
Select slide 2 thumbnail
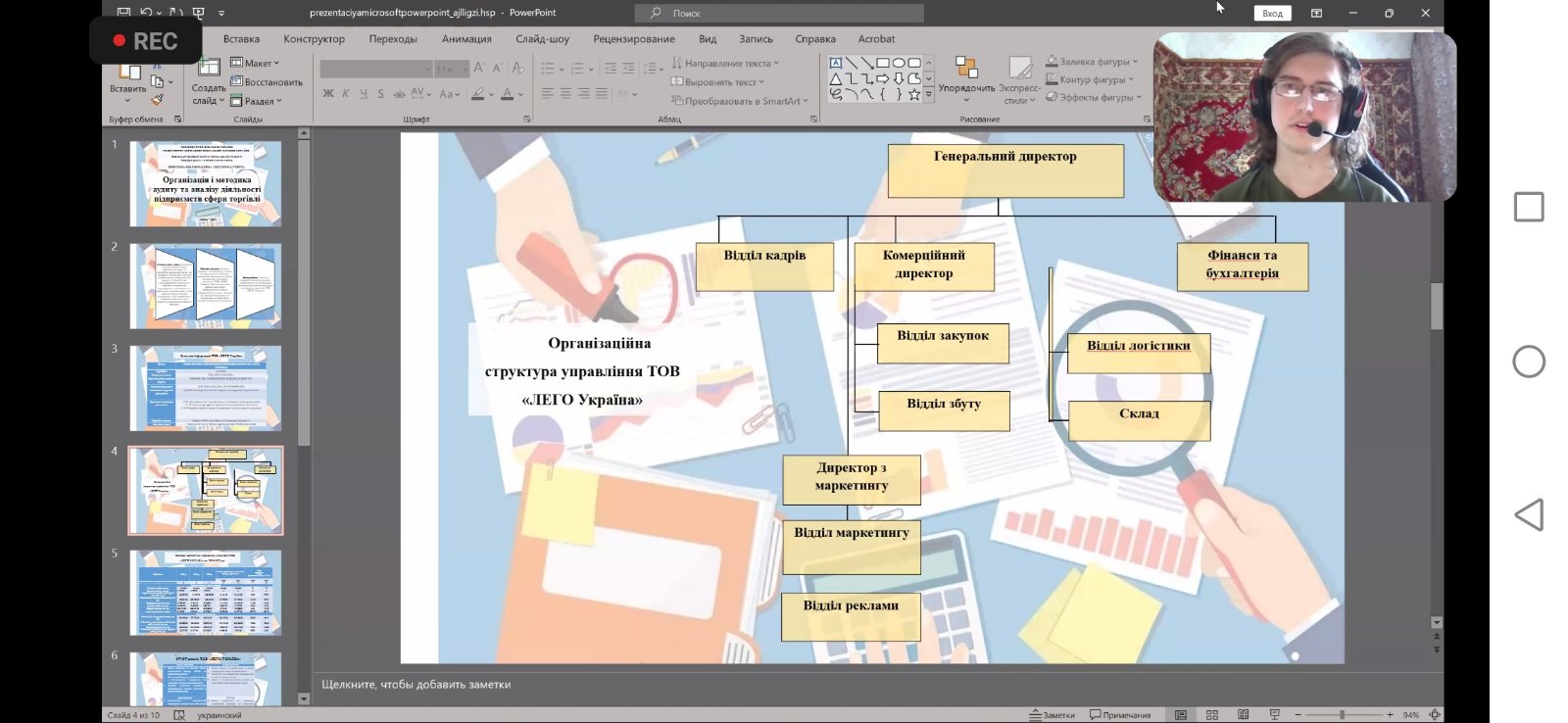(x=206, y=286)
